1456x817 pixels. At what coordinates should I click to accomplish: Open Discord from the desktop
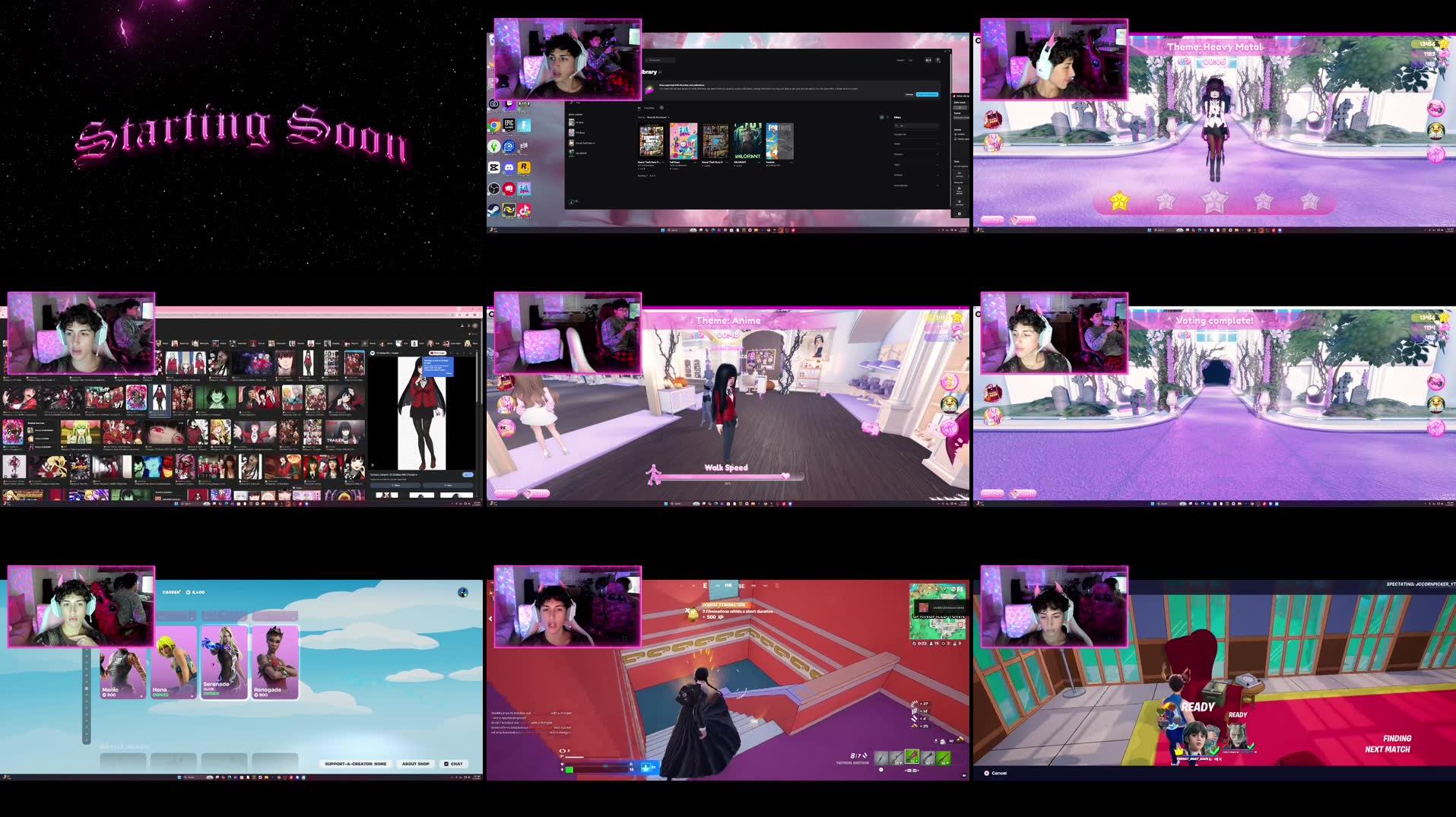pos(509,167)
